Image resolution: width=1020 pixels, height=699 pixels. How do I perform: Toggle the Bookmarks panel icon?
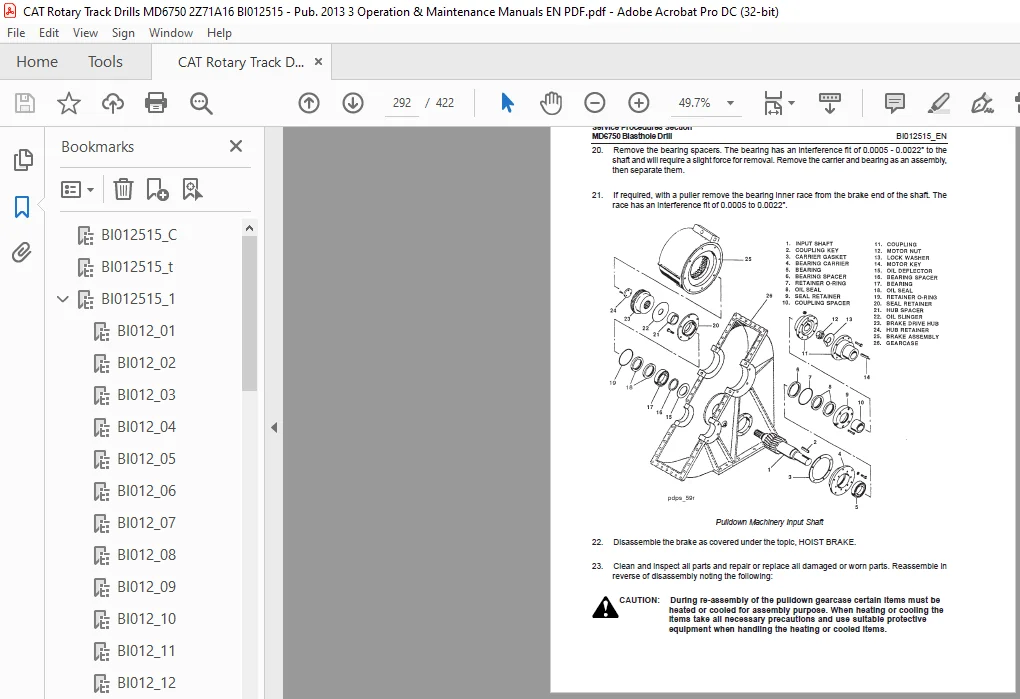click(x=22, y=207)
